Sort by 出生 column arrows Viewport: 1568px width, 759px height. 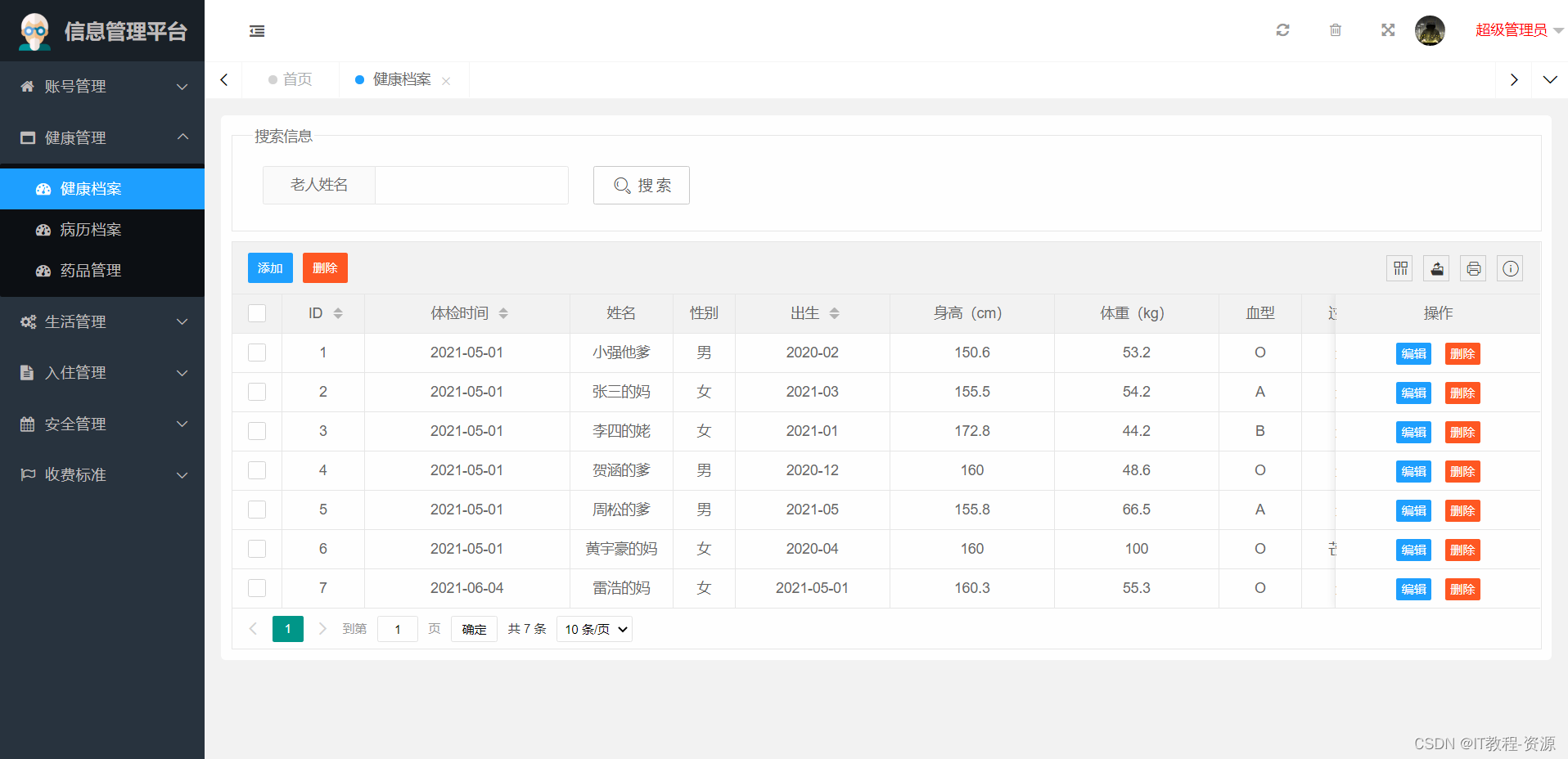[x=834, y=313]
